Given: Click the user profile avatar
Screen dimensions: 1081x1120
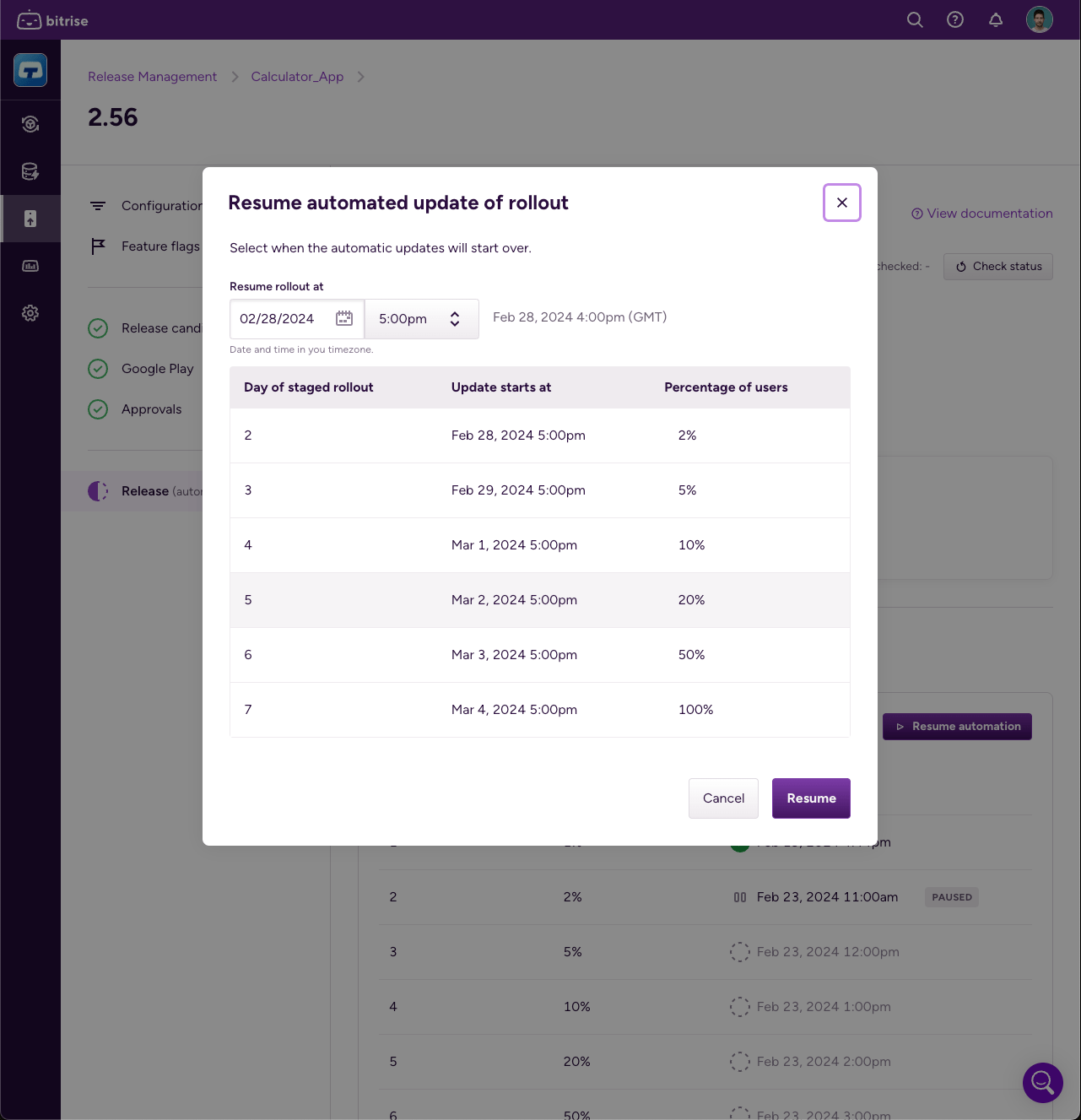Looking at the screenshot, I should click(x=1039, y=19).
